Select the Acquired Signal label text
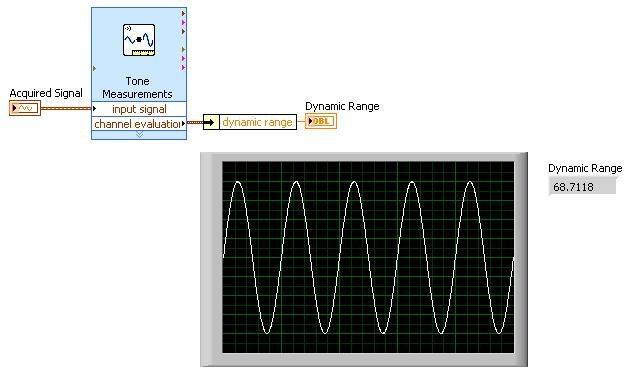The width and height of the screenshot is (636, 384). click(46, 93)
